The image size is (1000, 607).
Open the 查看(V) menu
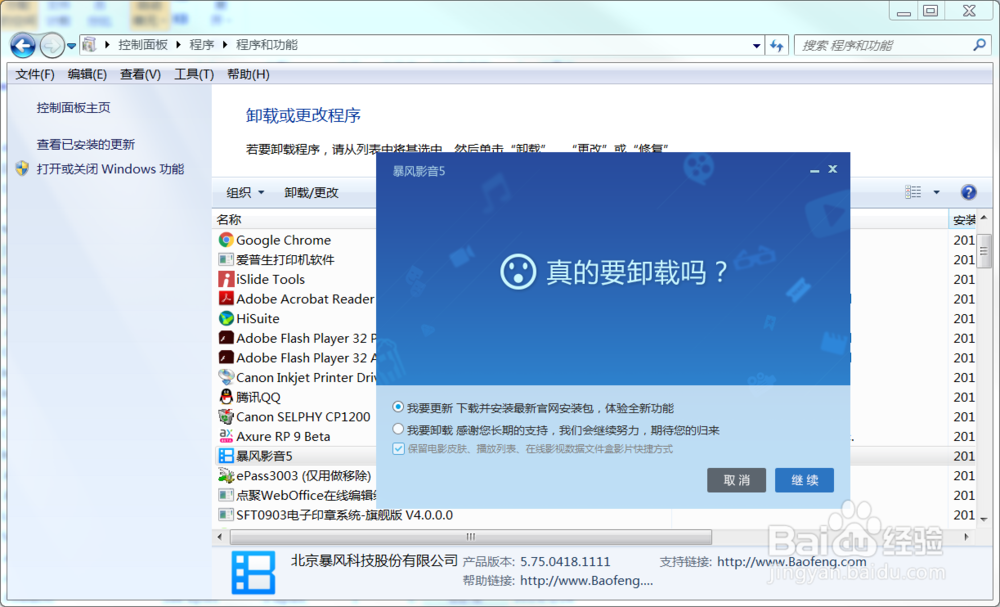pyautogui.click(x=140, y=75)
